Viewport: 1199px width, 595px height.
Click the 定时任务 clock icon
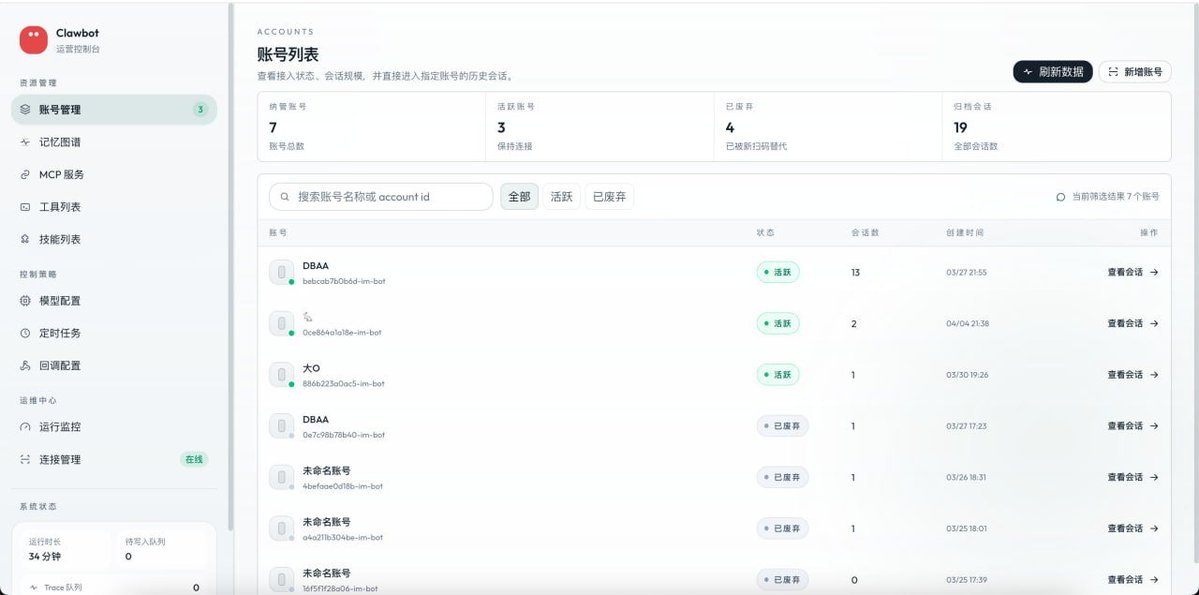[x=25, y=333]
